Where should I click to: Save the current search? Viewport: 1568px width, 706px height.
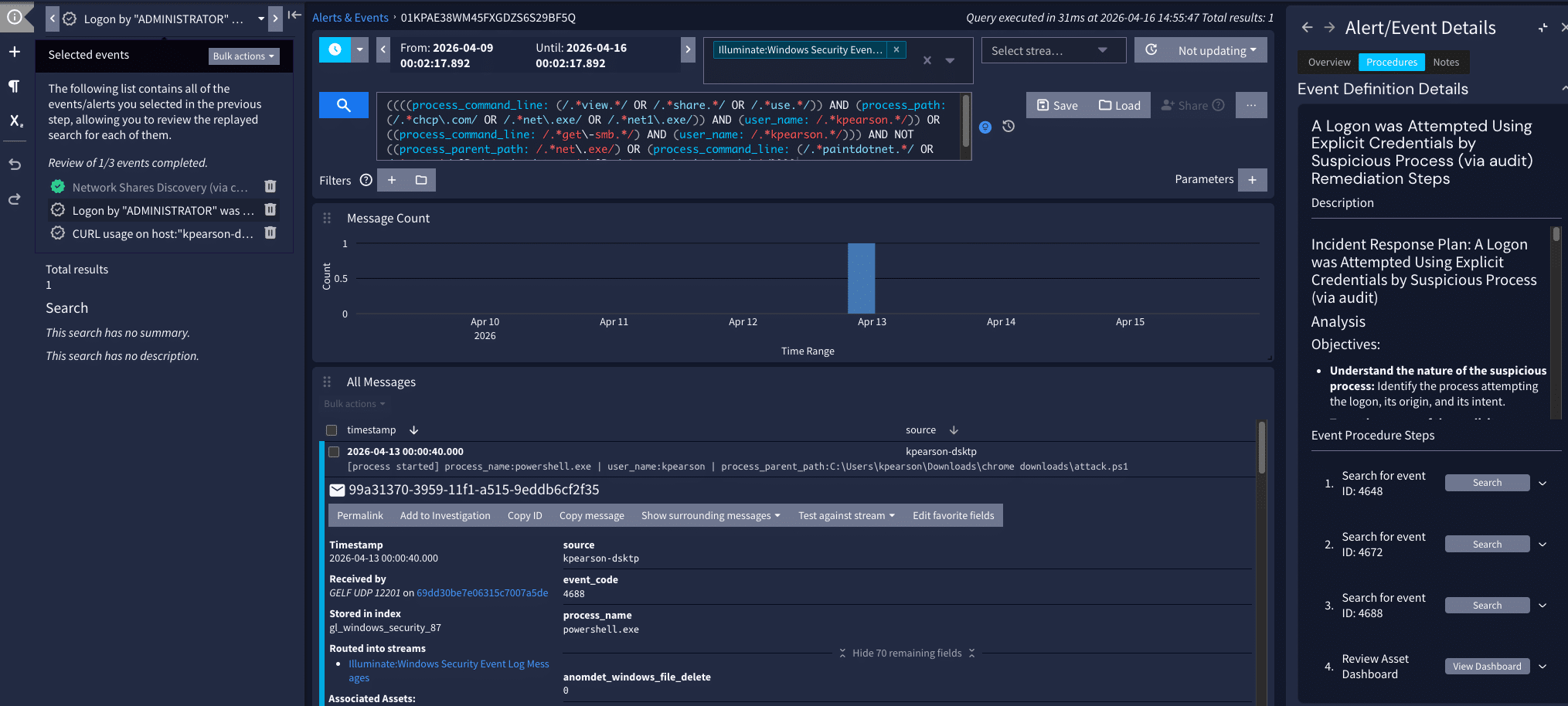[1057, 105]
